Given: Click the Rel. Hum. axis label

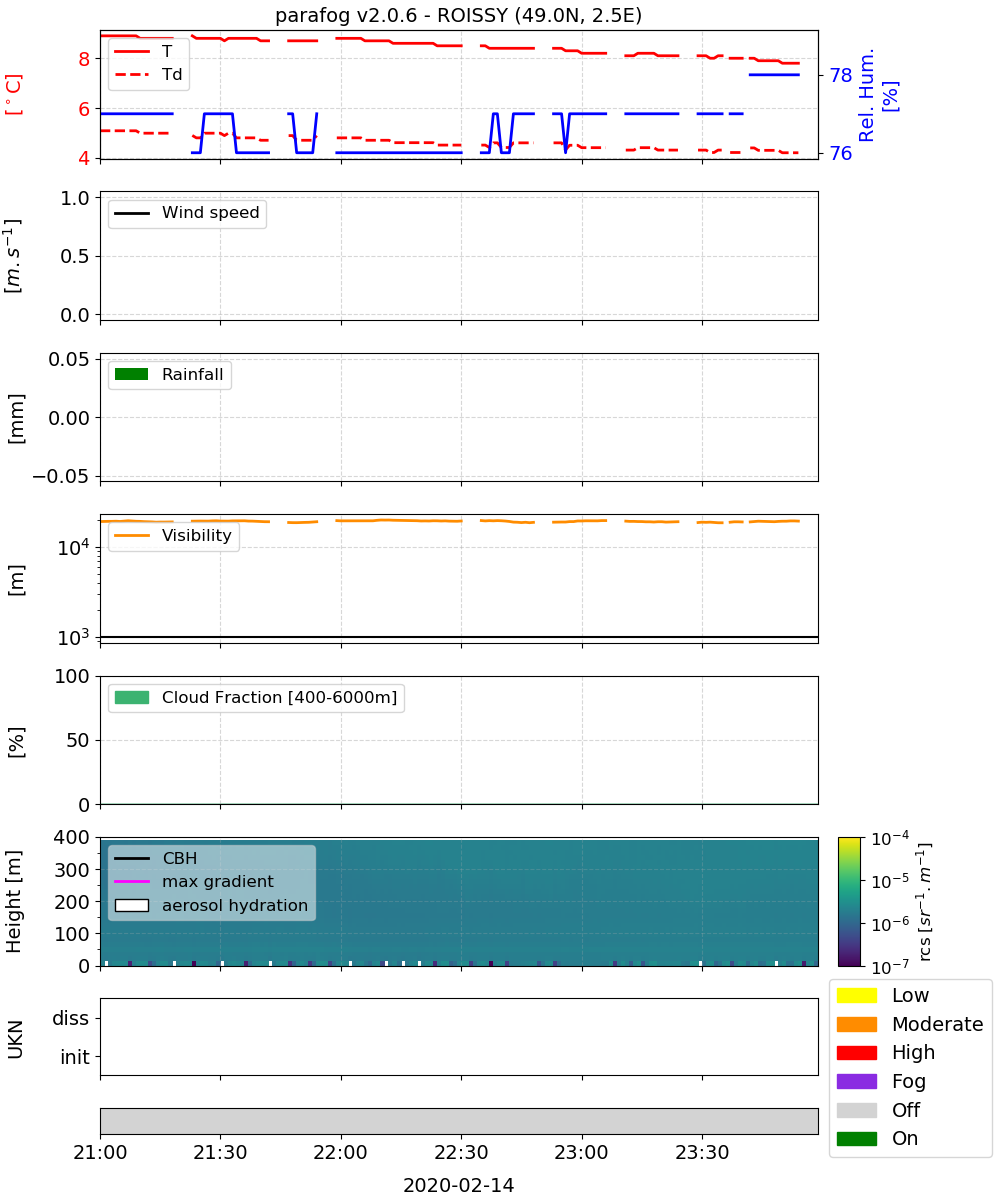Looking at the screenshot, I should [879, 95].
